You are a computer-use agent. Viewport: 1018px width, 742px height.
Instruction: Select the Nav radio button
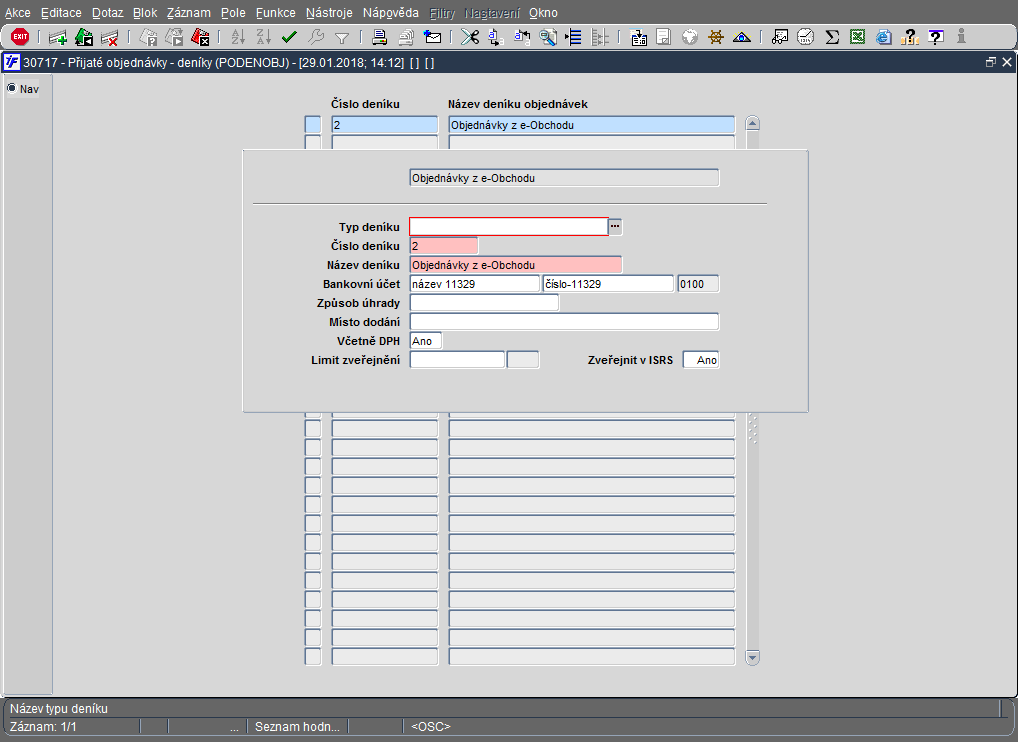click(x=13, y=88)
